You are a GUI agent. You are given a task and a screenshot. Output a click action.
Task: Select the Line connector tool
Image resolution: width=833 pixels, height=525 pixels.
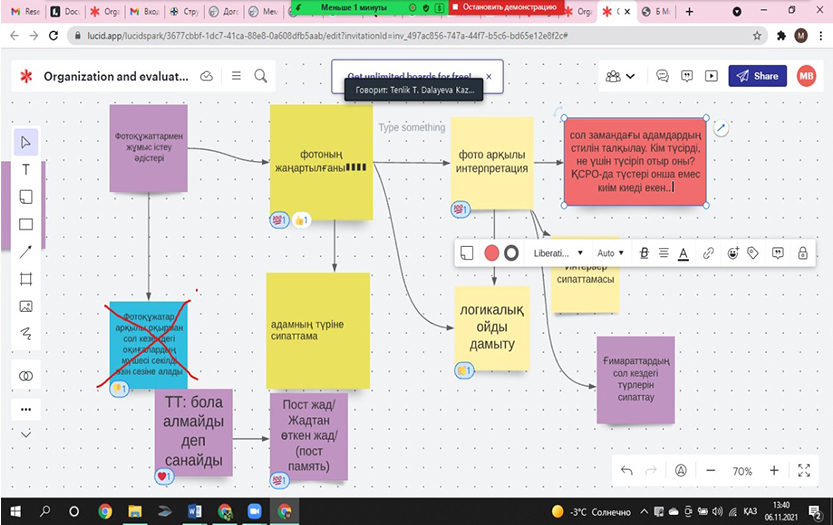[x=26, y=251]
